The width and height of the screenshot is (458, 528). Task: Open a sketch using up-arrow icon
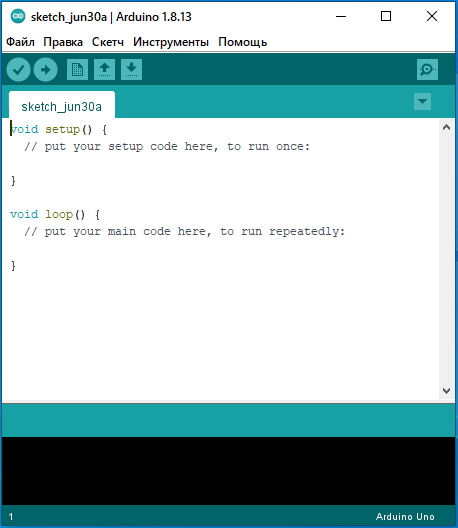pos(104,70)
